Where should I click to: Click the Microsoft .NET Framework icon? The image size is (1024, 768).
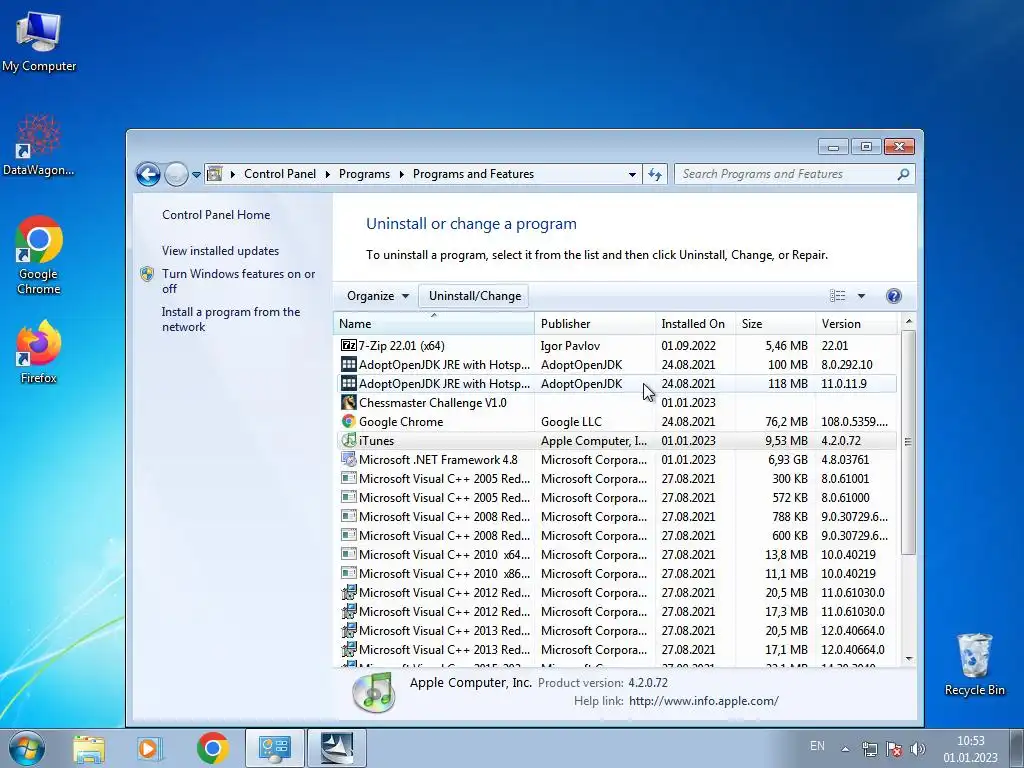pyautogui.click(x=349, y=459)
